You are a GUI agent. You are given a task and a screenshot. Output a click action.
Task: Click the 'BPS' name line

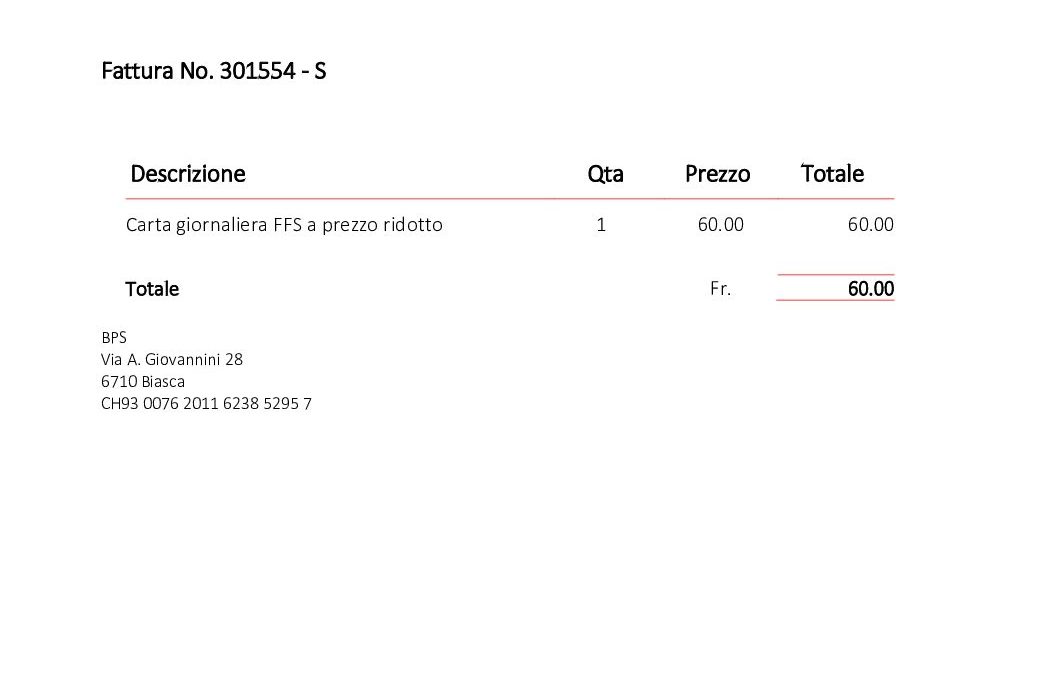coord(114,338)
